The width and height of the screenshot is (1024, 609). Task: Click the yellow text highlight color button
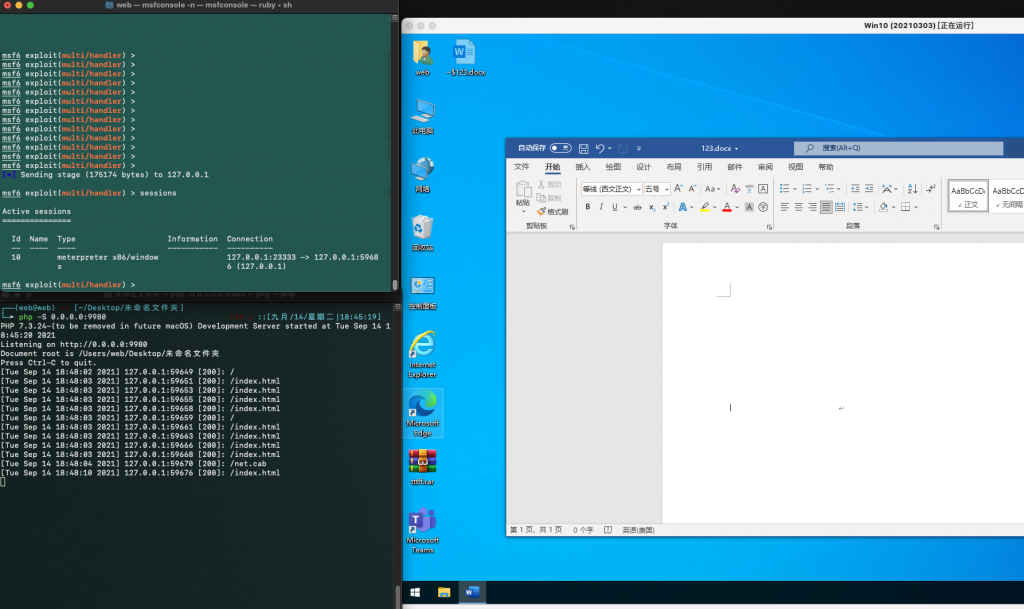(x=704, y=207)
